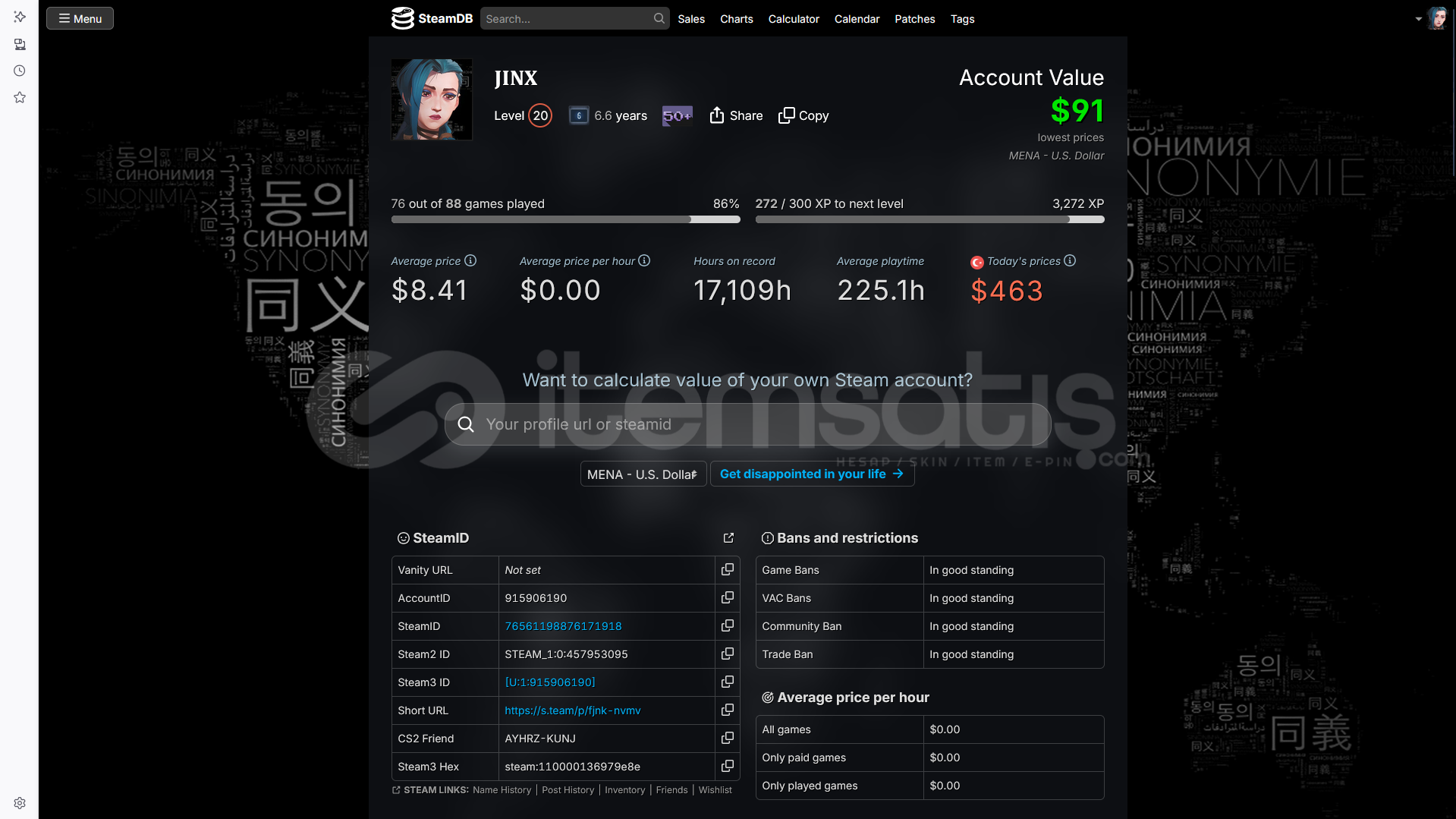
Task: Click Average price per hour info icon
Action: coord(644,260)
